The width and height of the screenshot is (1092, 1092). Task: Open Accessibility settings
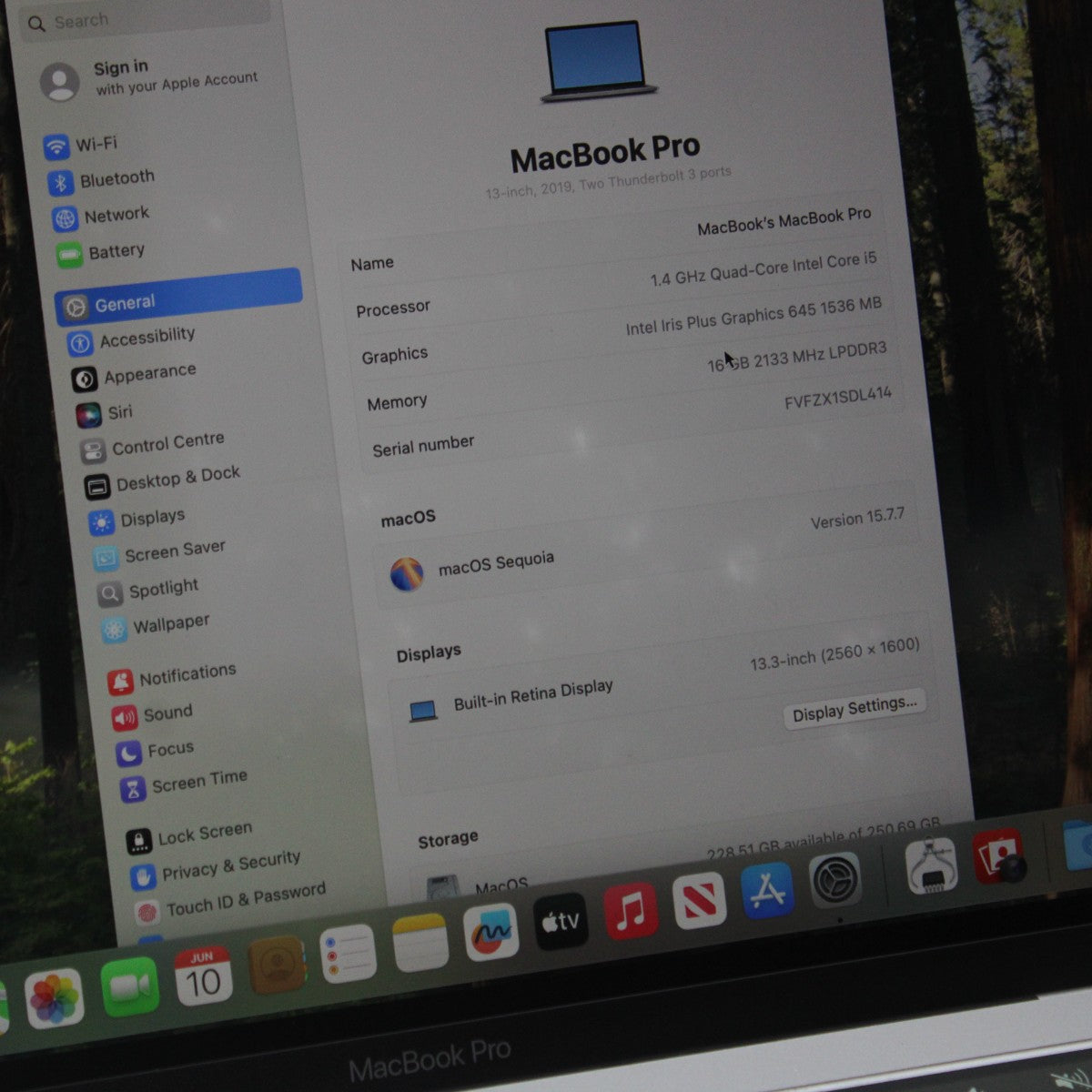(x=131, y=339)
